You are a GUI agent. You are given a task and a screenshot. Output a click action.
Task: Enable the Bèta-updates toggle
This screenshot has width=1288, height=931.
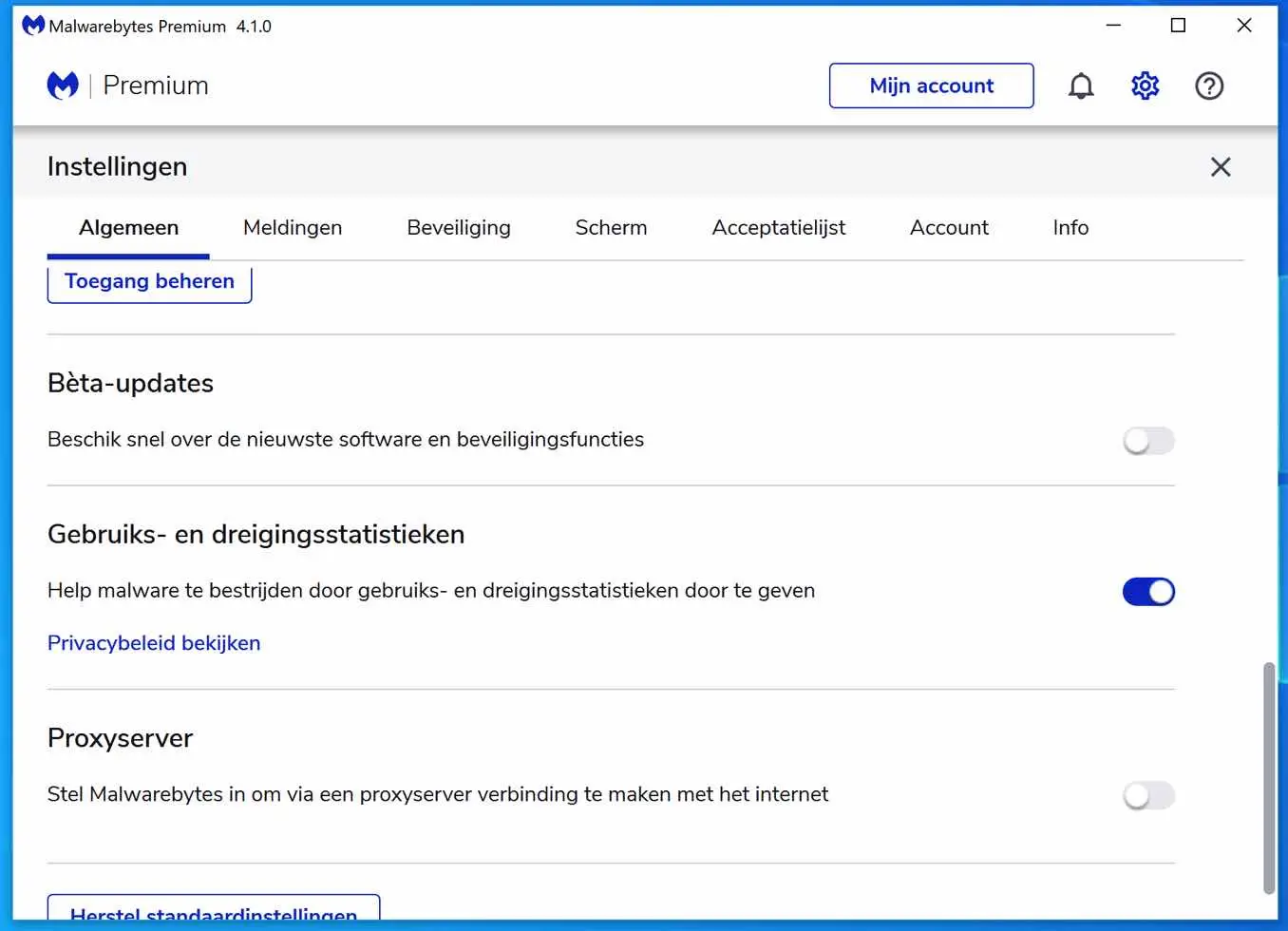pos(1148,441)
